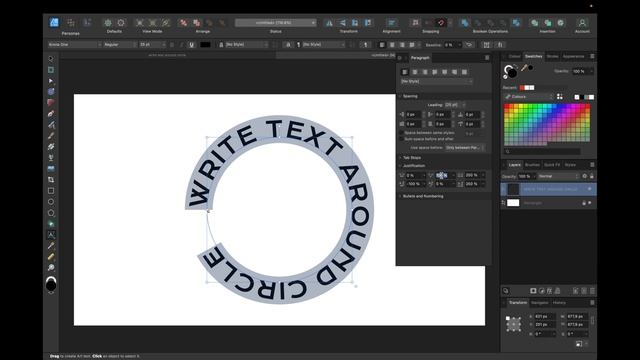Switch to the Colour tab
The width and height of the screenshot is (640, 360).
coord(514,56)
